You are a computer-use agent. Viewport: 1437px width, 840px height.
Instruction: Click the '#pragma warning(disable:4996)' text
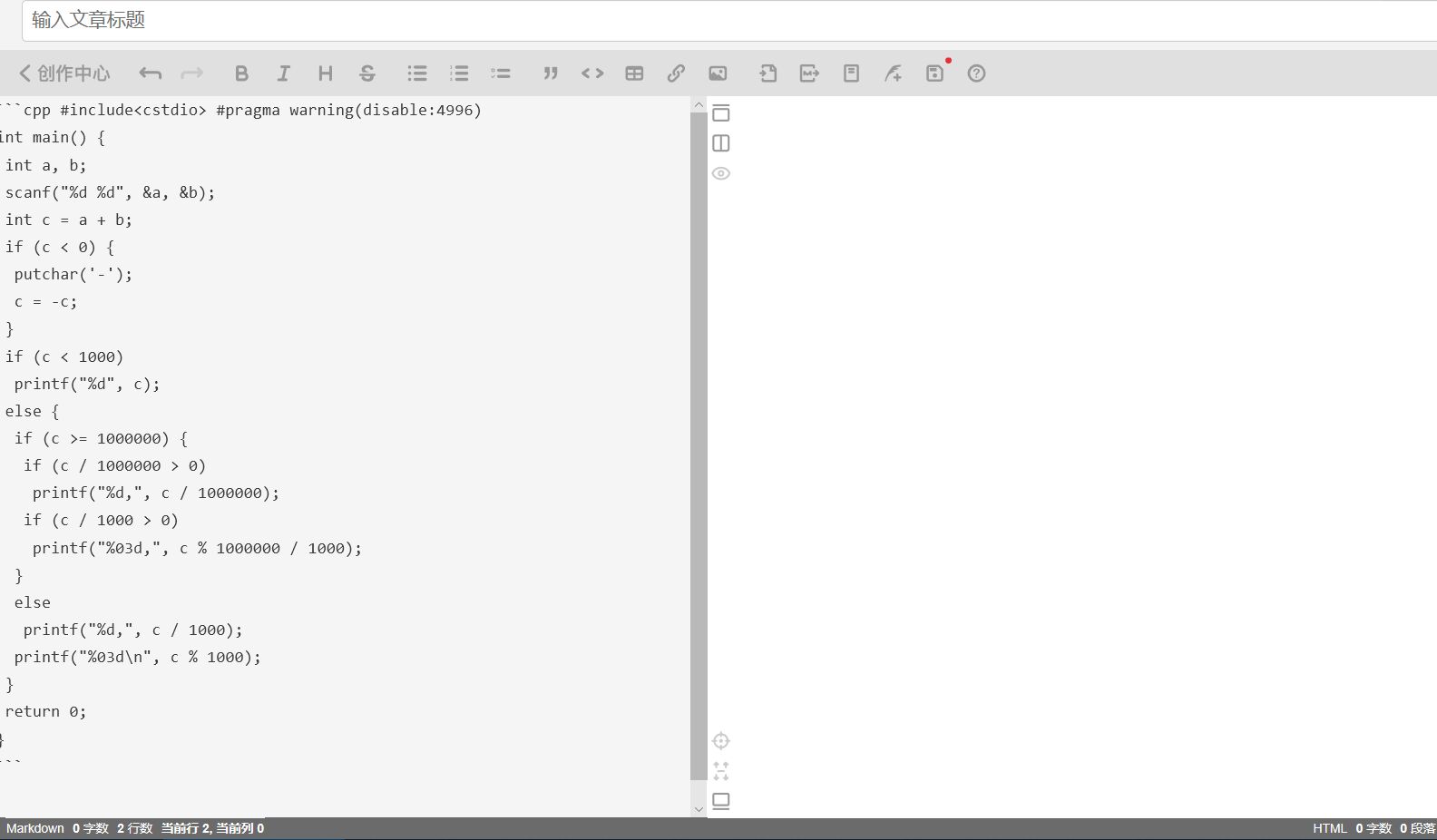click(x=349, y=110)
